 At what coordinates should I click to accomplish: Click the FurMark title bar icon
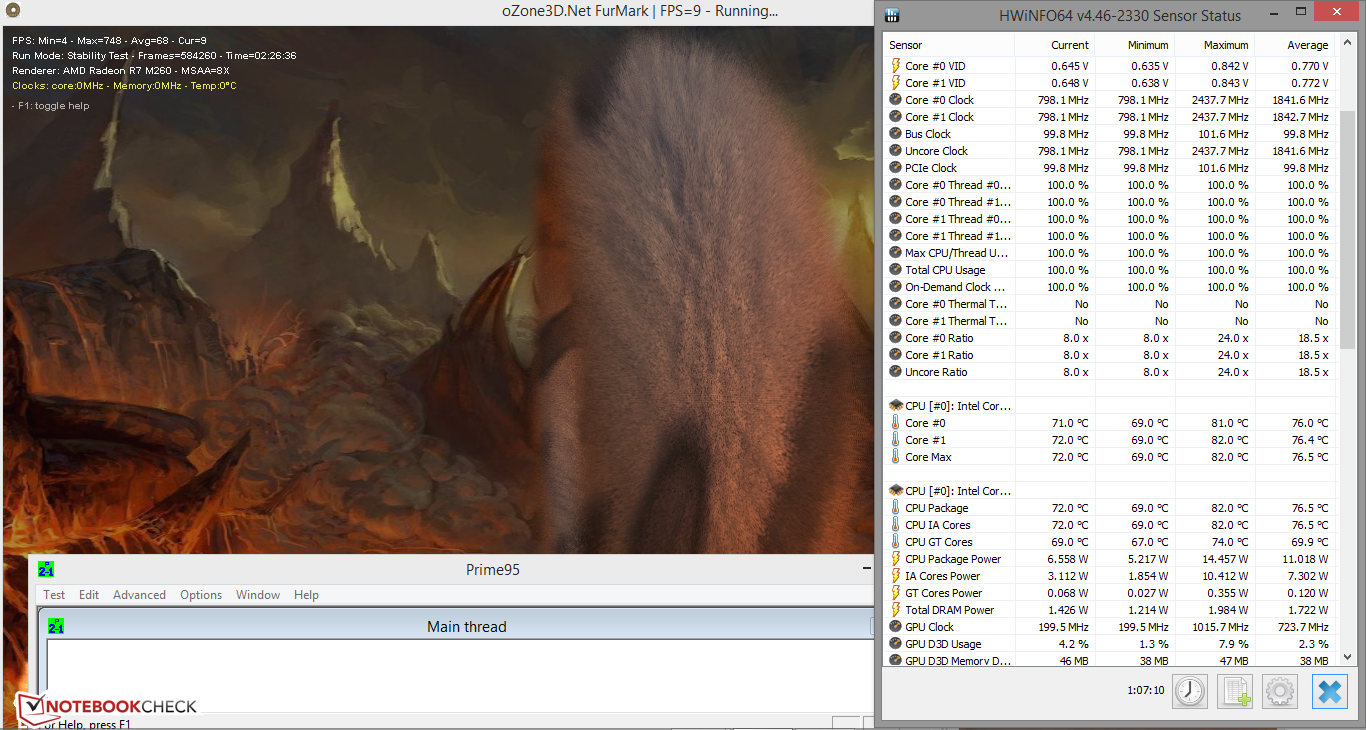coord(12,11)
